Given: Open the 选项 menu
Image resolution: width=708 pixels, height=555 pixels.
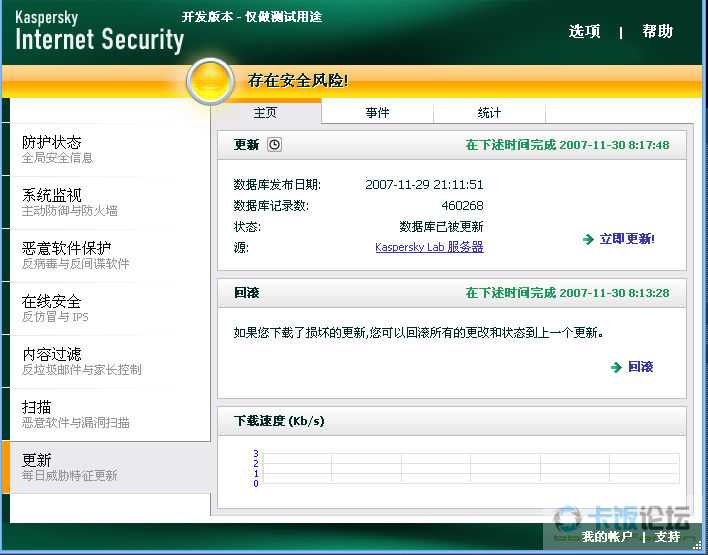Looking at the screenshot, I should 584,31.
